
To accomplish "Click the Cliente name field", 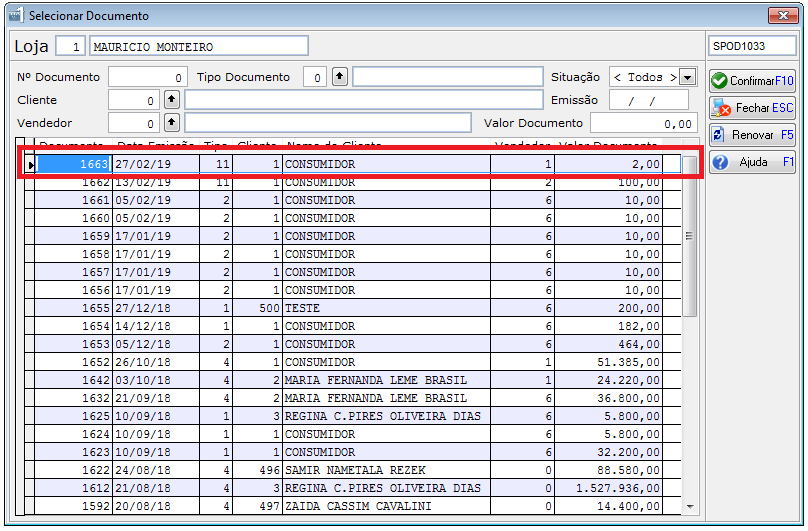I will (x=364, y=99).
